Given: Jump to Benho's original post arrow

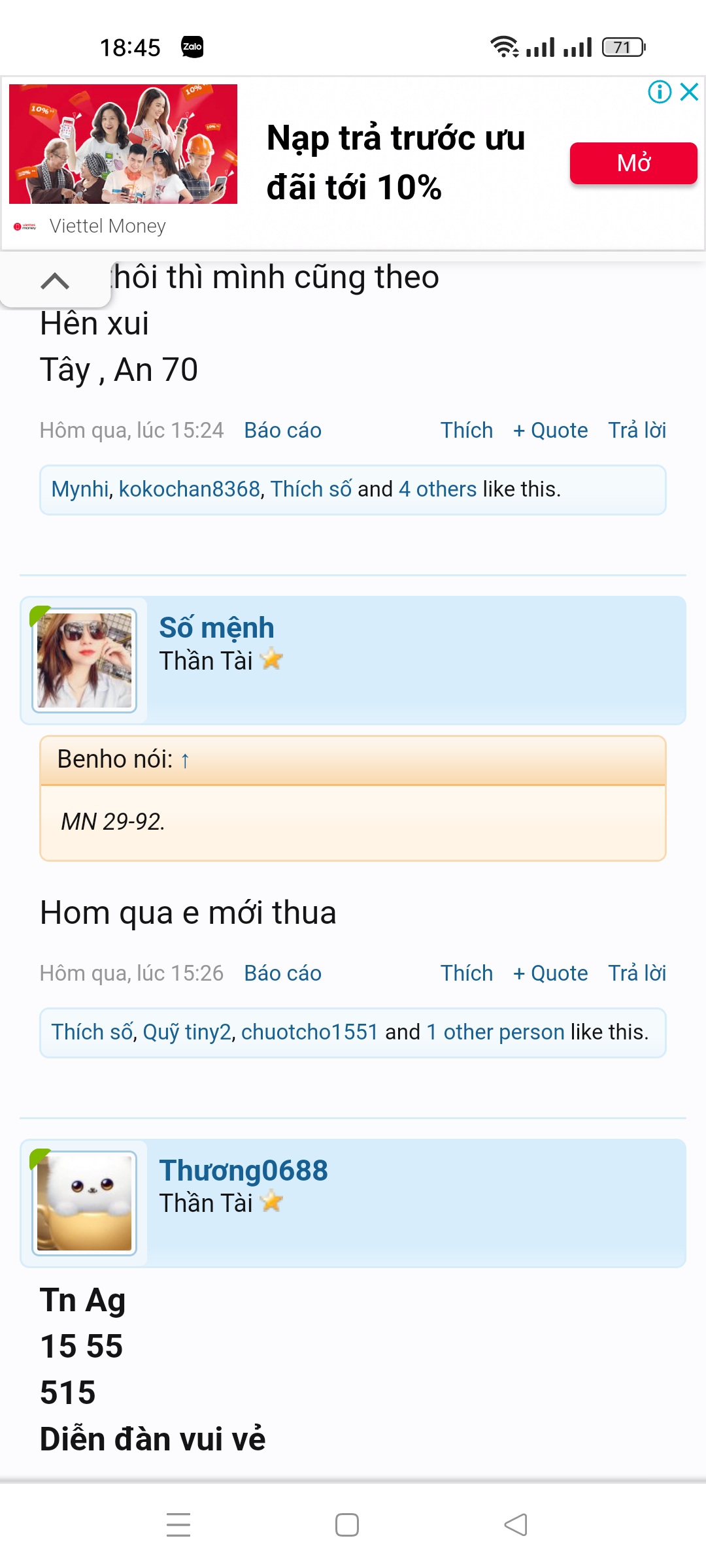Looking at the screenshot, I should (185, 760).
